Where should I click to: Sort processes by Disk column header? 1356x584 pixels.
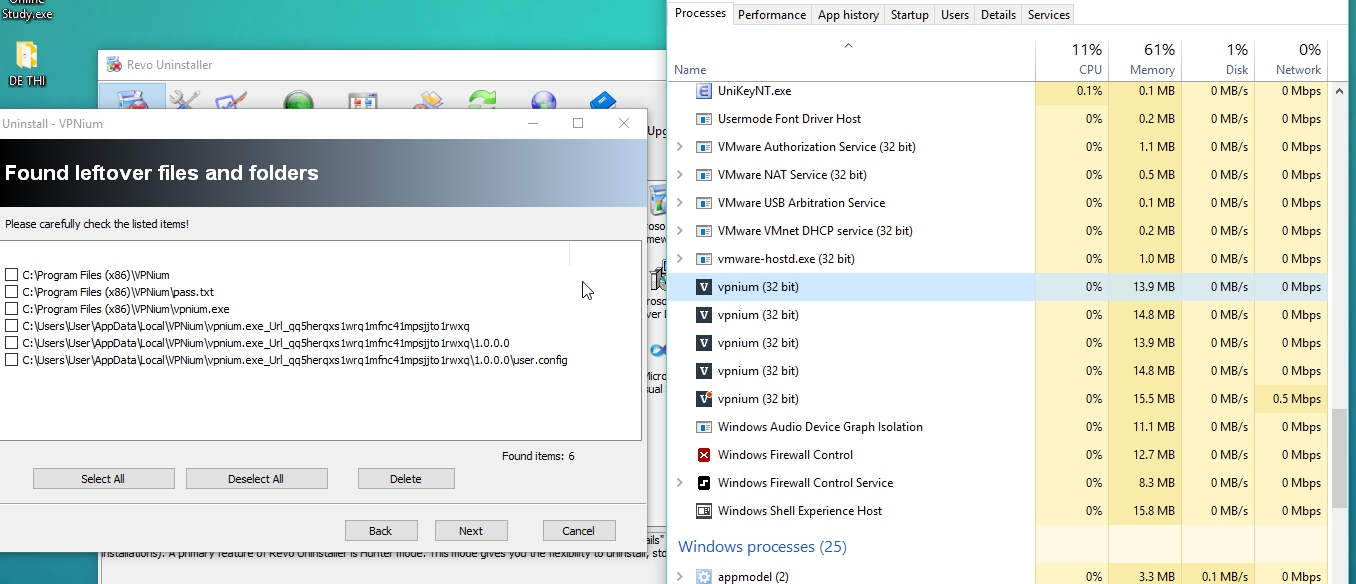[x=1217, y=59]
